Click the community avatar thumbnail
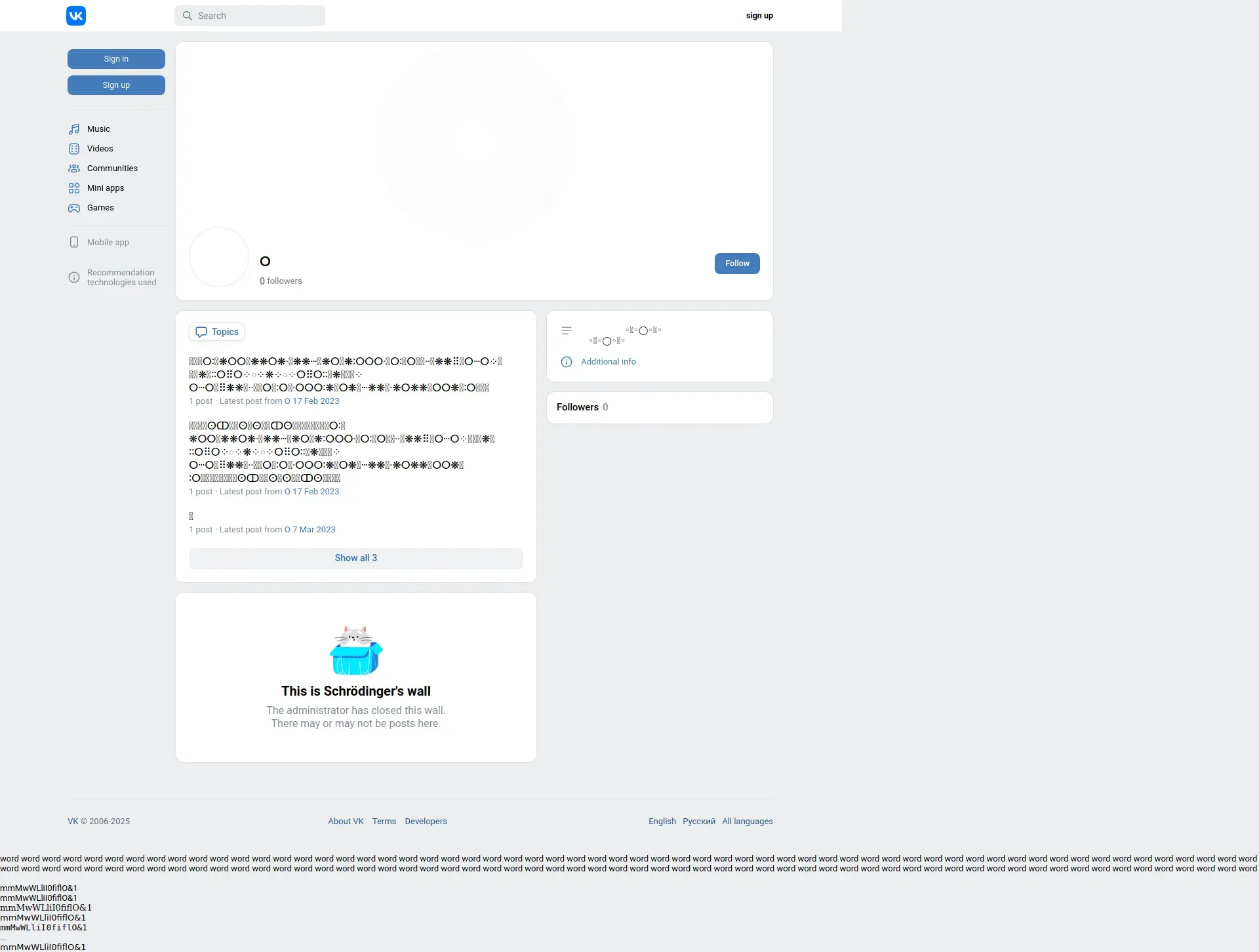Image resolution: width=1259 pixels, height=952 pixels. pyautogui.click(x=219, y=257)
